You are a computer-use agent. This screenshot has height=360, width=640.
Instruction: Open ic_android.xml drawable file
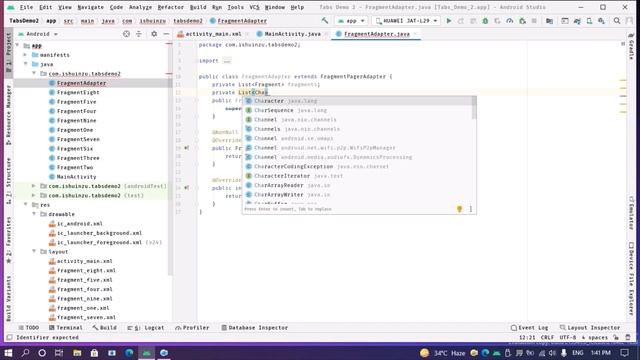pyautogui.click(x=80, y=223)
